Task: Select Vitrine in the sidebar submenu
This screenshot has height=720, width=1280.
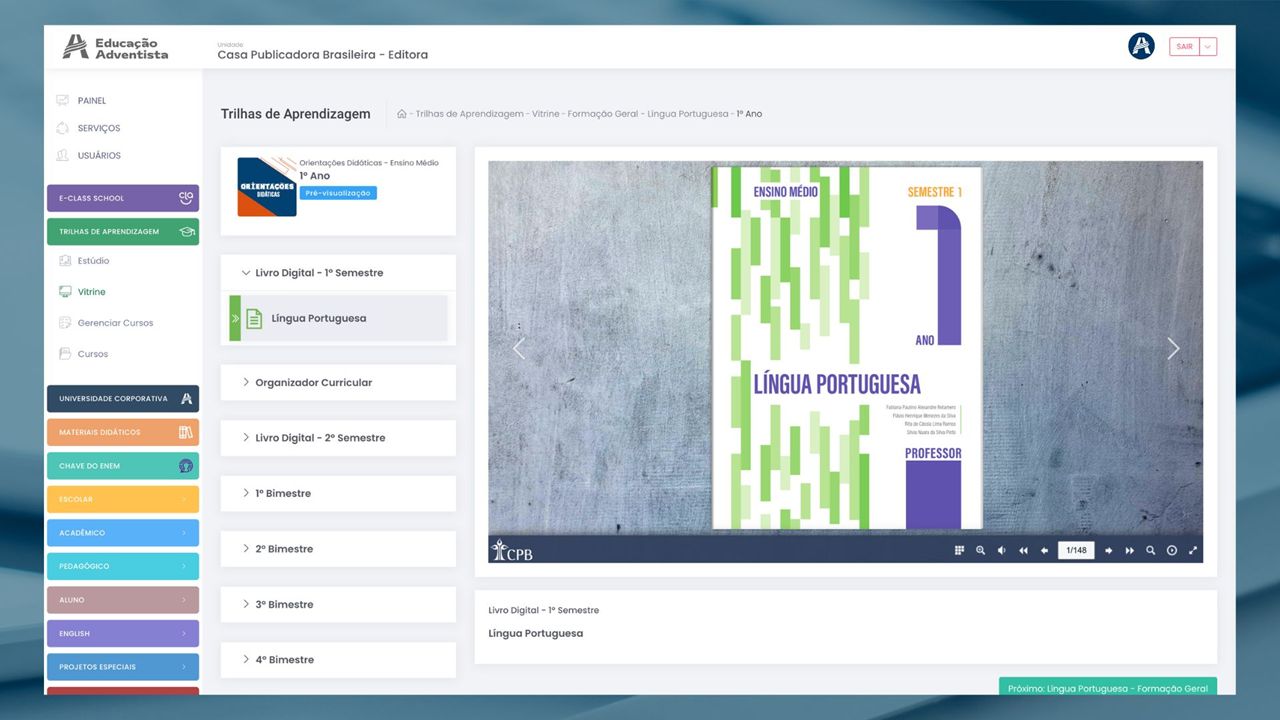Action: point(91,292)
